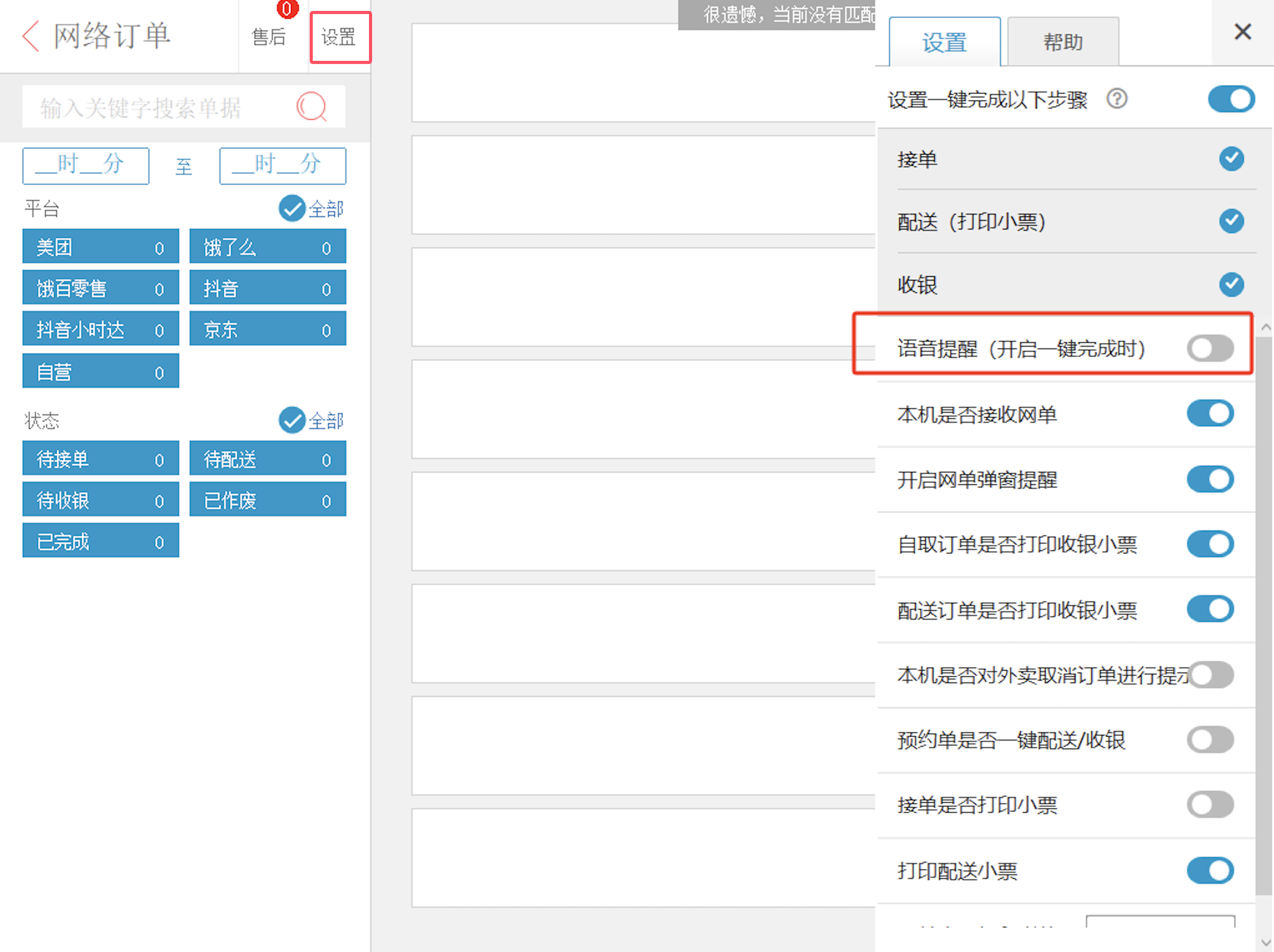Toggle the platform 全部 check icon
The height and width of the screenshot is (952, 1274).
coord(292,209)
